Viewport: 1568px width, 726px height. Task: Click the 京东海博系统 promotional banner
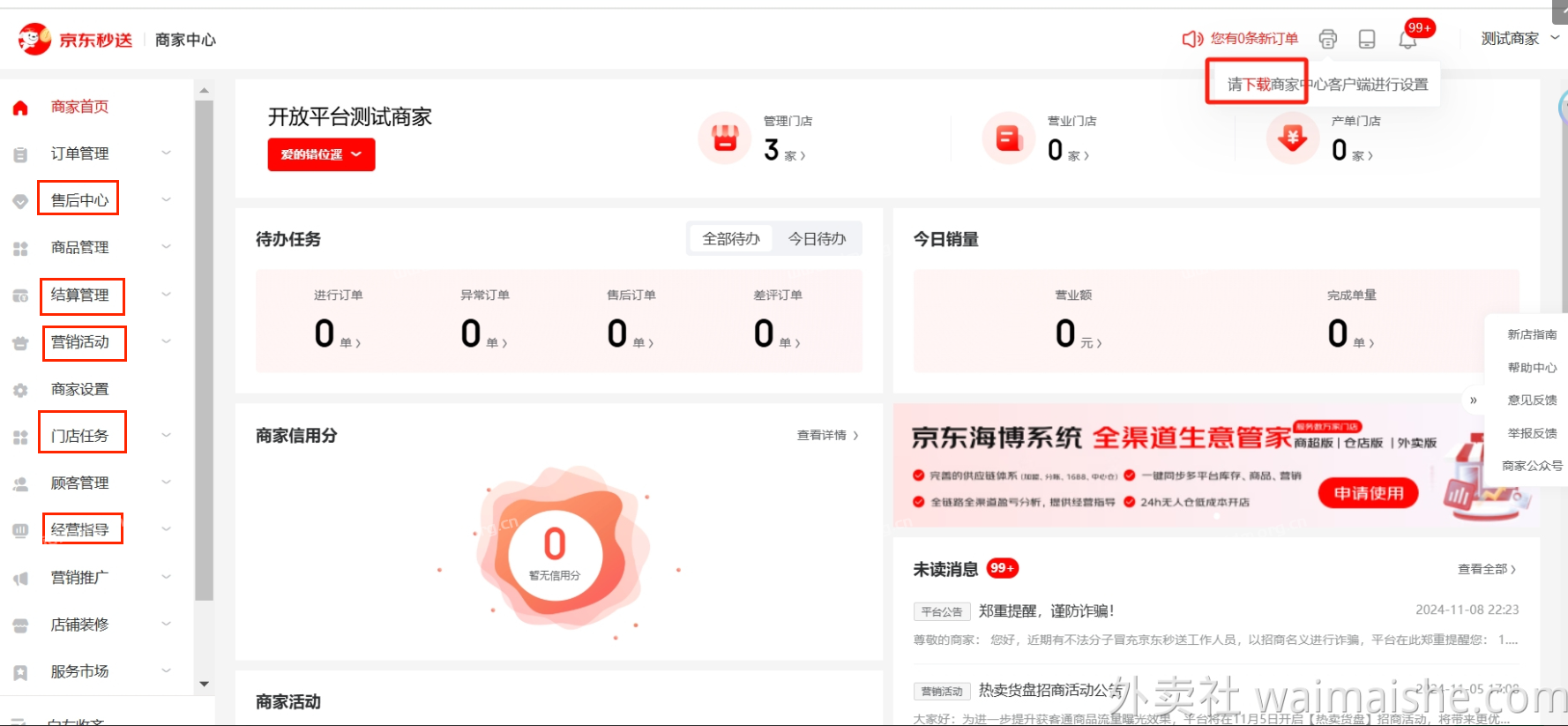1215,465
